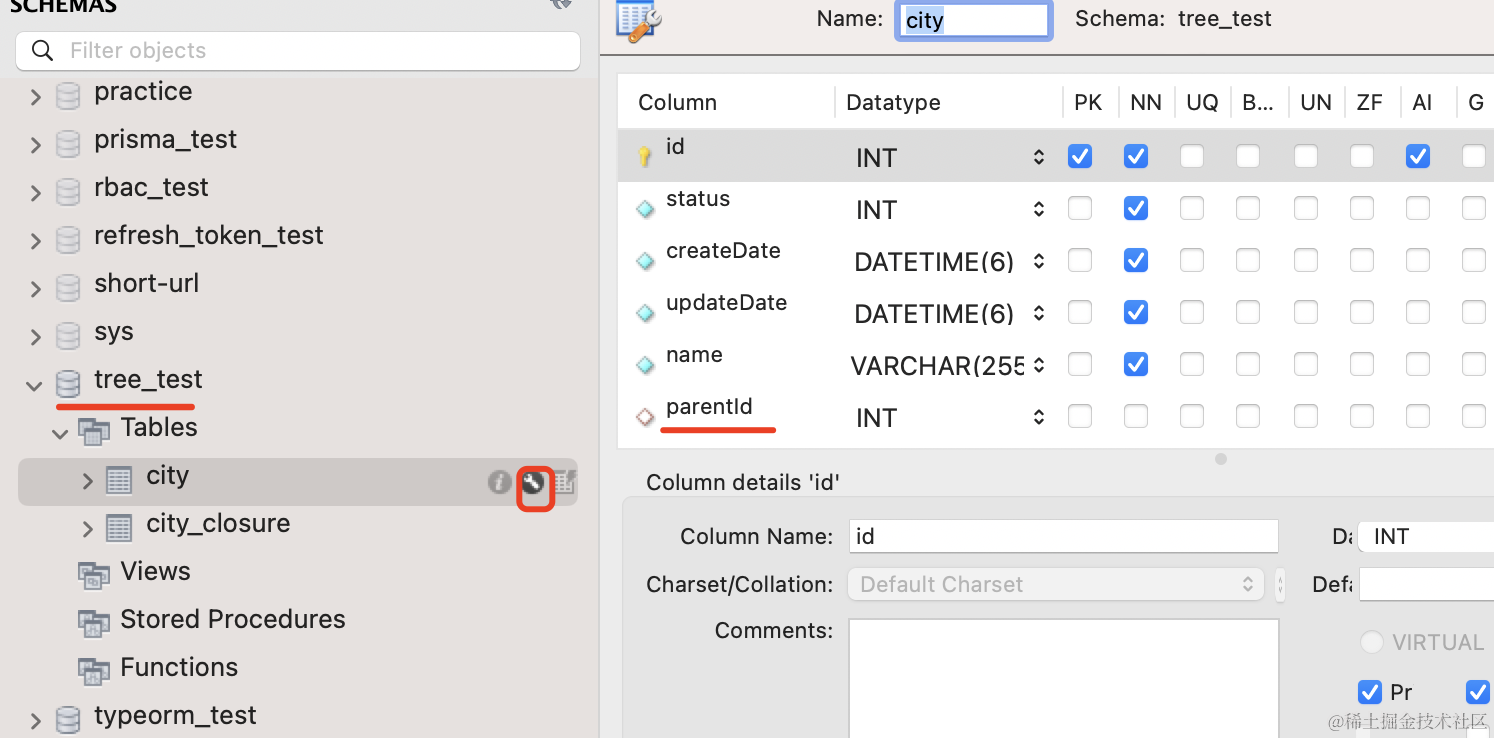The image size is (1494, 738).
Task: Open the datatype dropdown for id
Action: pos(1039,157)
